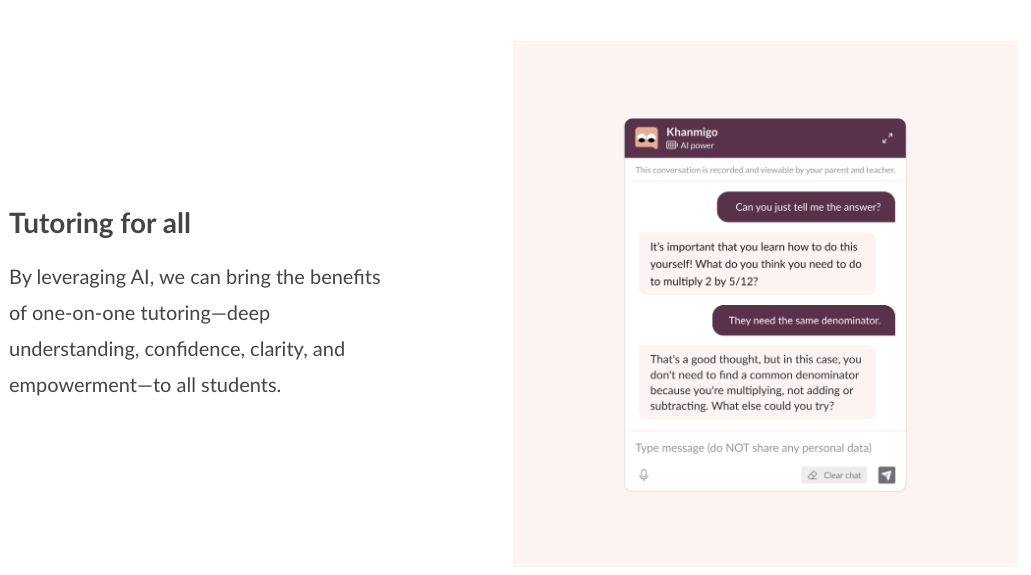Click the eraser icon in Clear chat

coord(813,475)
